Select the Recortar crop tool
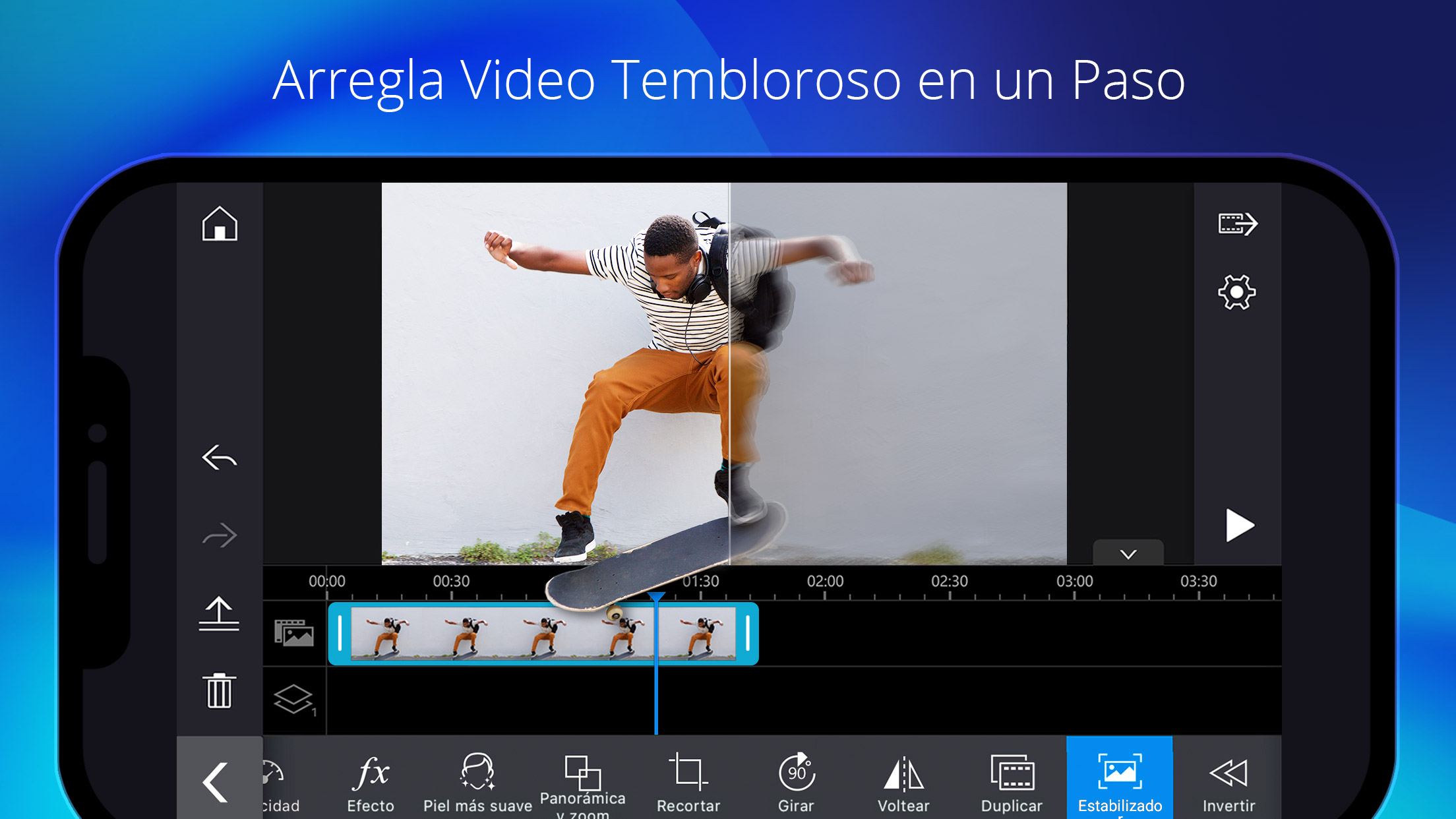This screenshot has width=1456, height=819. [x=688, y=782]
